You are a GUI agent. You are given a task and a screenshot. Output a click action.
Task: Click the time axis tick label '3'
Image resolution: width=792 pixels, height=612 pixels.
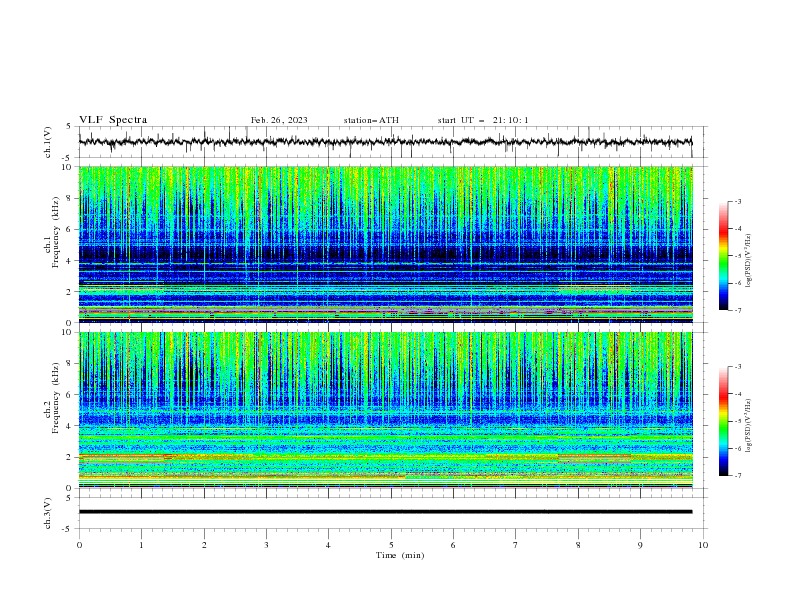(266, 545)
